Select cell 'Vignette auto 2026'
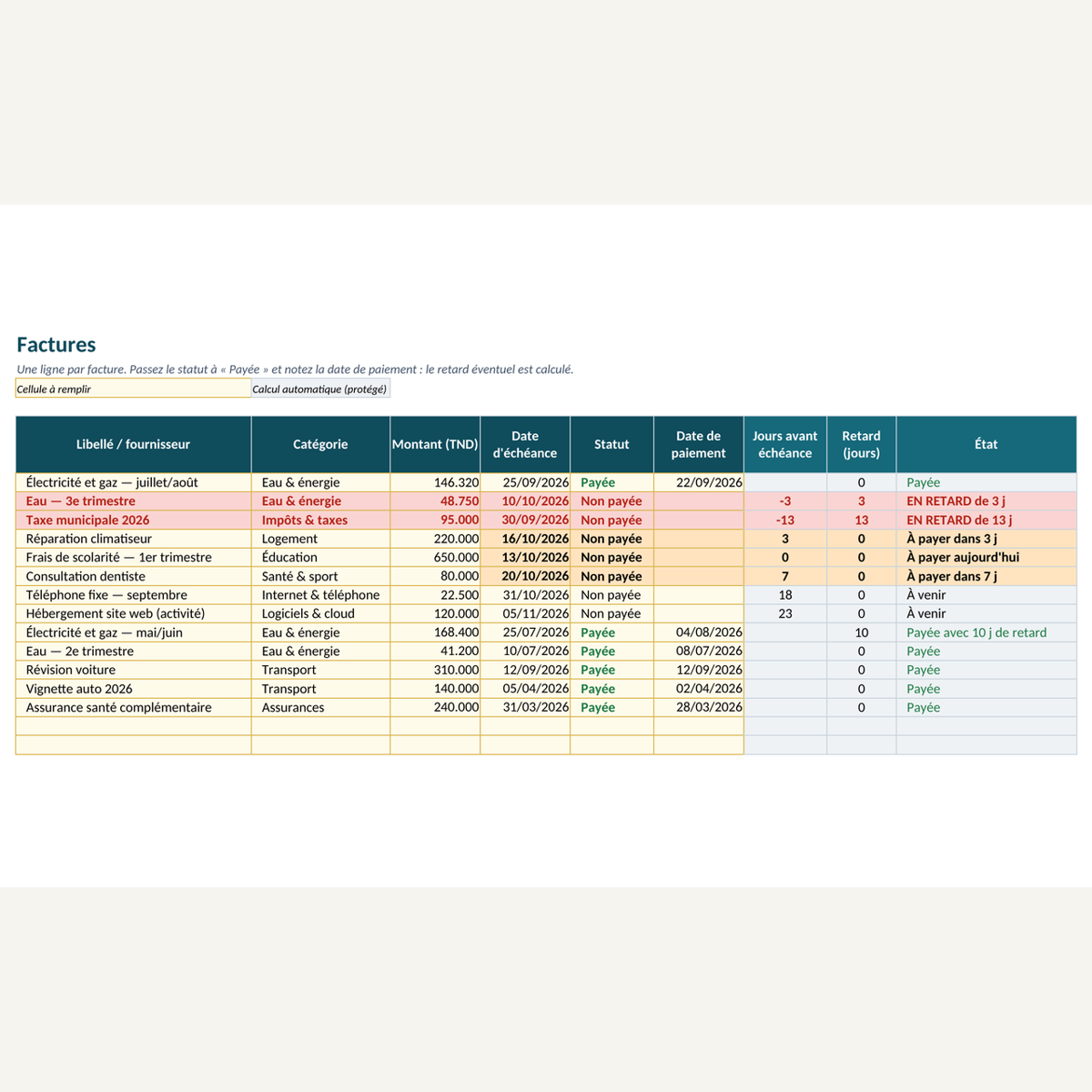Viewport: 1092px width, 1092px height. [134, 689]
